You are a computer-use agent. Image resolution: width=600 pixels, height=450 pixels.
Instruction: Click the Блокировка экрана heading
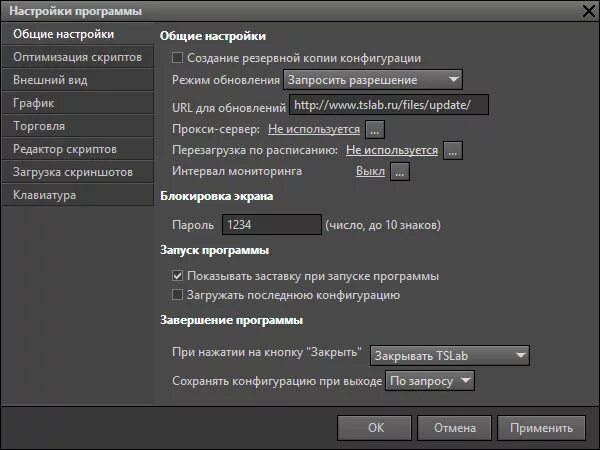(x=217, y=196)
